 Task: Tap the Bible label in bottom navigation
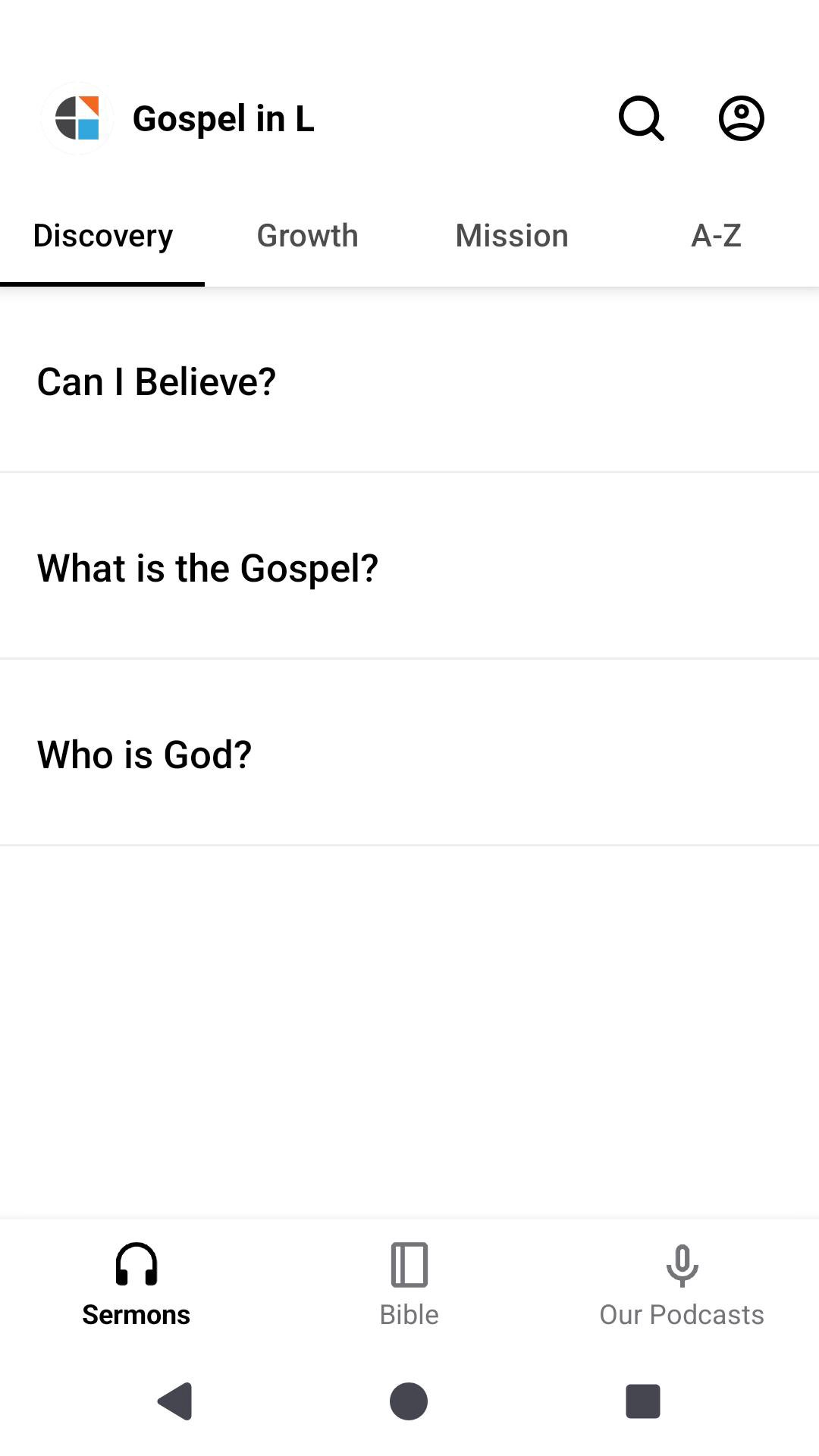tap(409, 1314)
